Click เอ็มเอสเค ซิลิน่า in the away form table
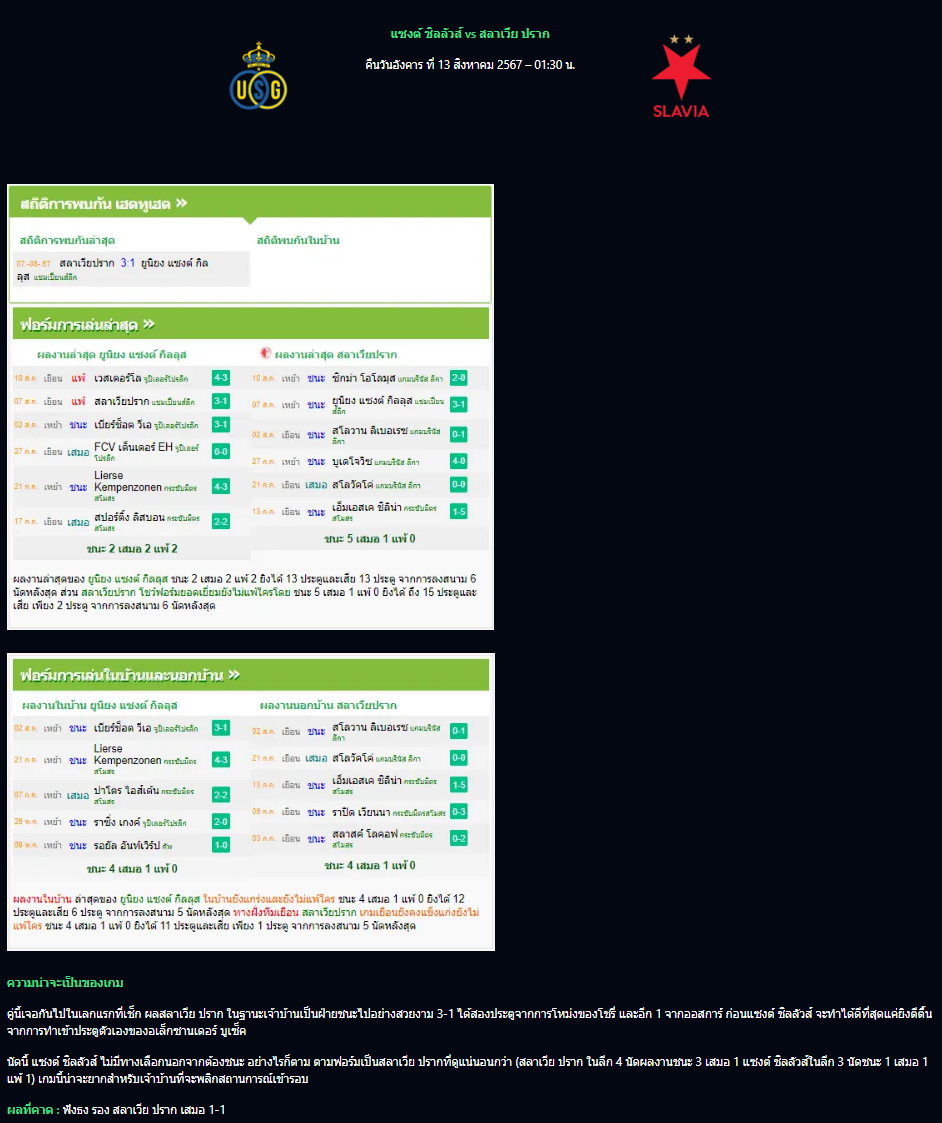 coord(366,781)
